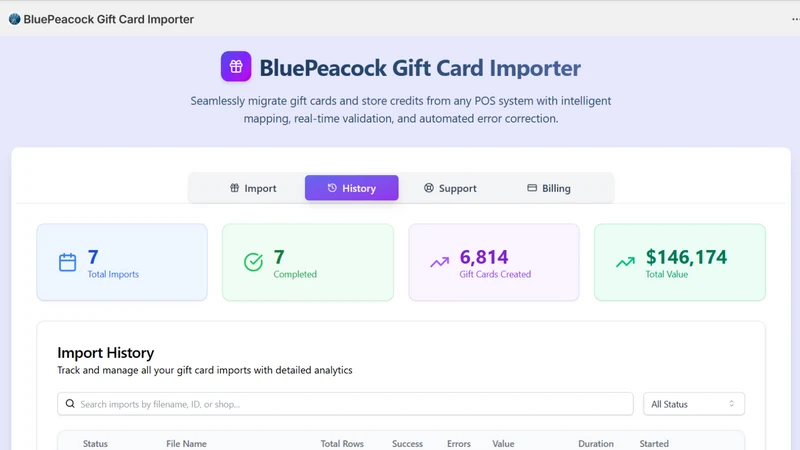Click the Value column header

point(503,444)
